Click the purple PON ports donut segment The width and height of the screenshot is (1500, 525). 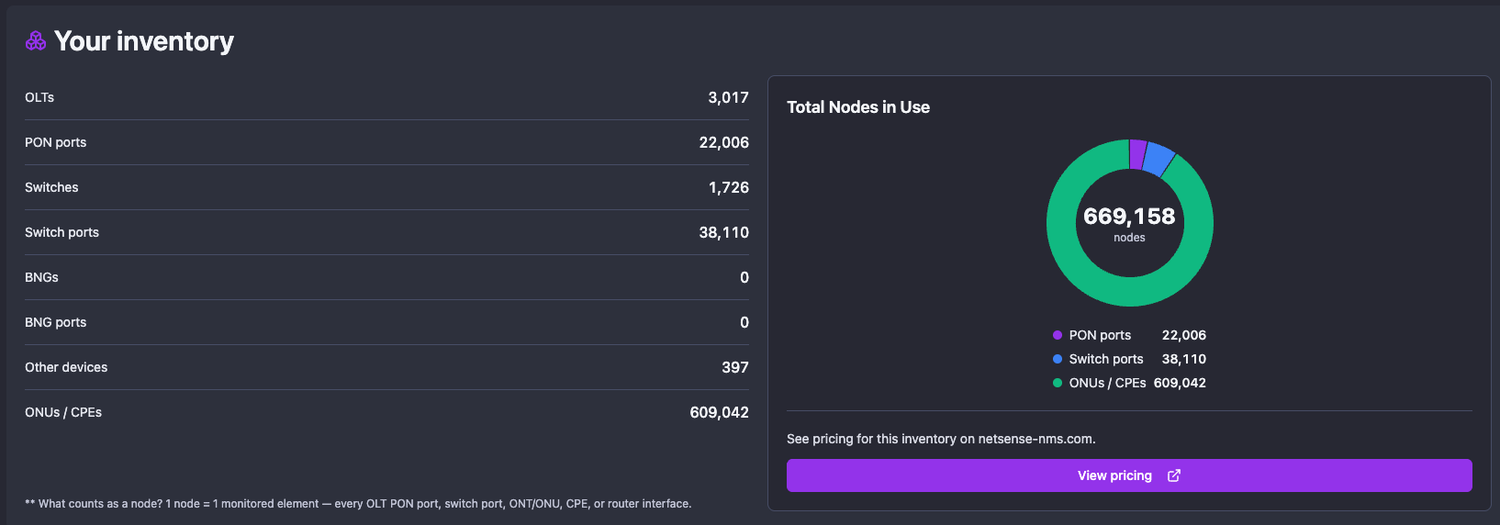[x=1137, y=154]
